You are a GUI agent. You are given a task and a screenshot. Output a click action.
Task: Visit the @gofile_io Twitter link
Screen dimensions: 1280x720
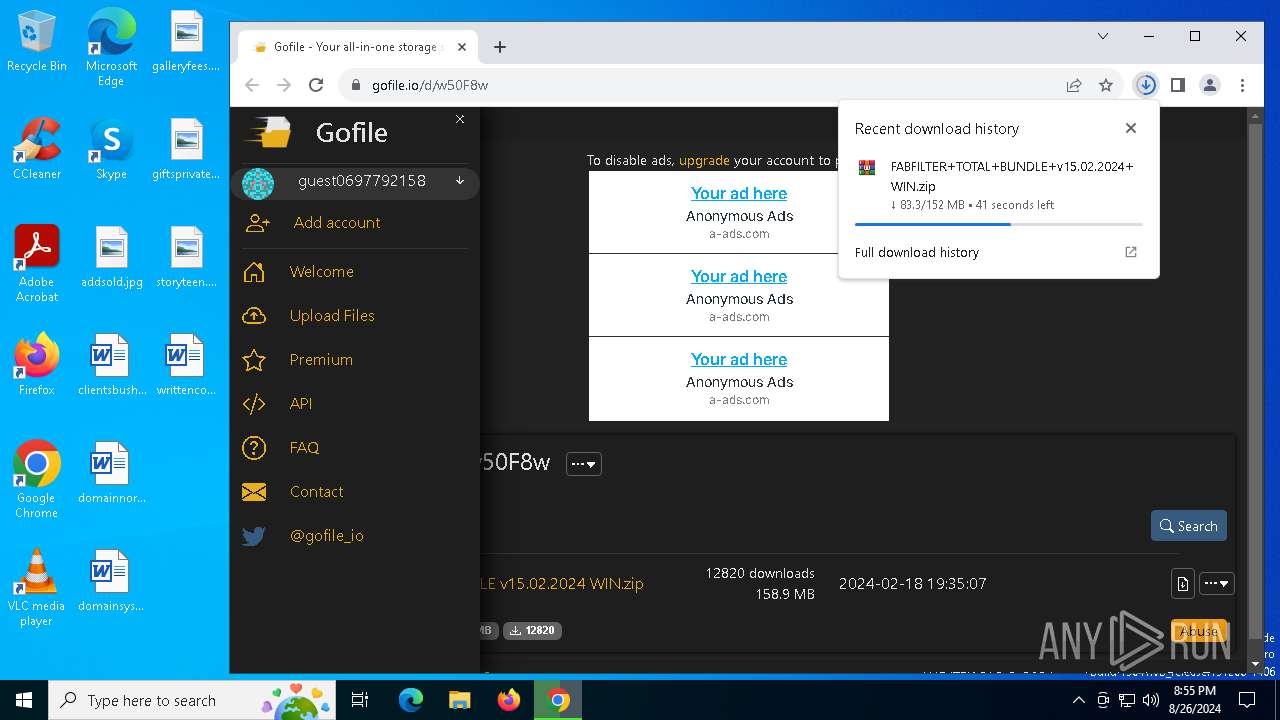click(x=327, y=536)
